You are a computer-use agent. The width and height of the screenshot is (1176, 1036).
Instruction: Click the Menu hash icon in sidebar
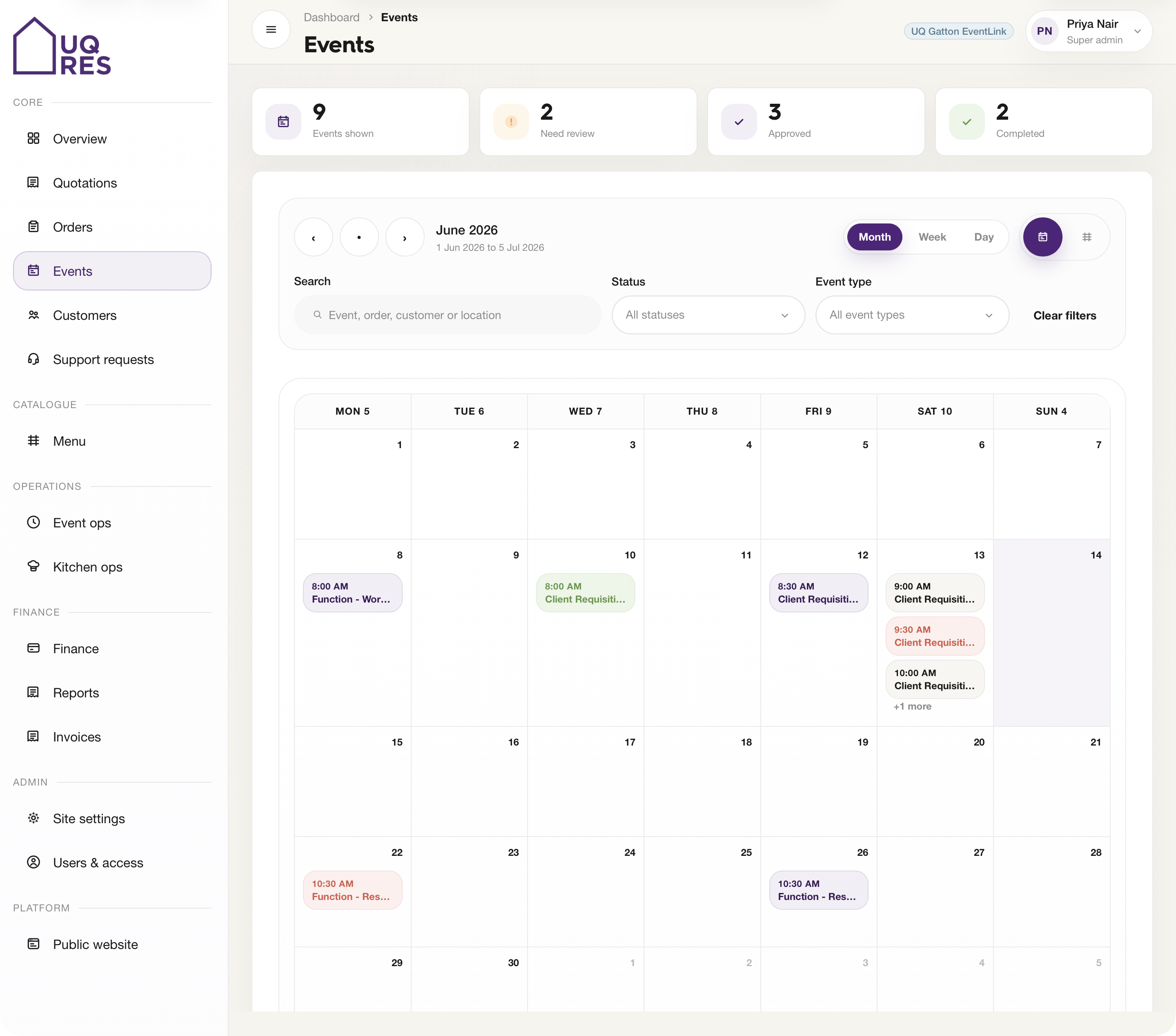tap(33, 441)
